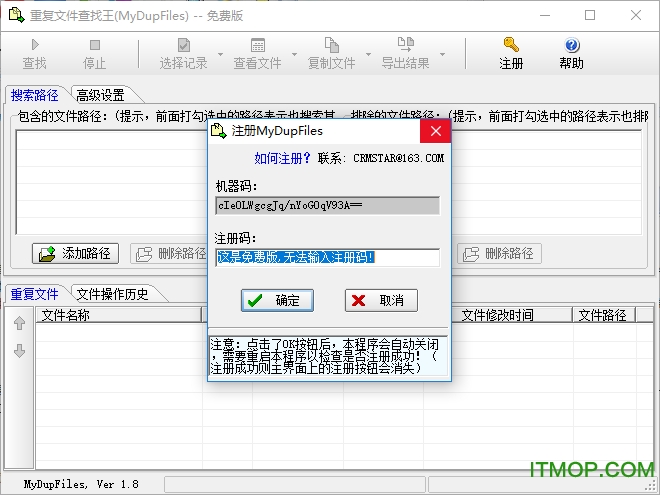Click the MyDupFiles, Ver 1.8 status text
Image resolution: width=660 pixels, height=495 pixels.
pos(81,484)
